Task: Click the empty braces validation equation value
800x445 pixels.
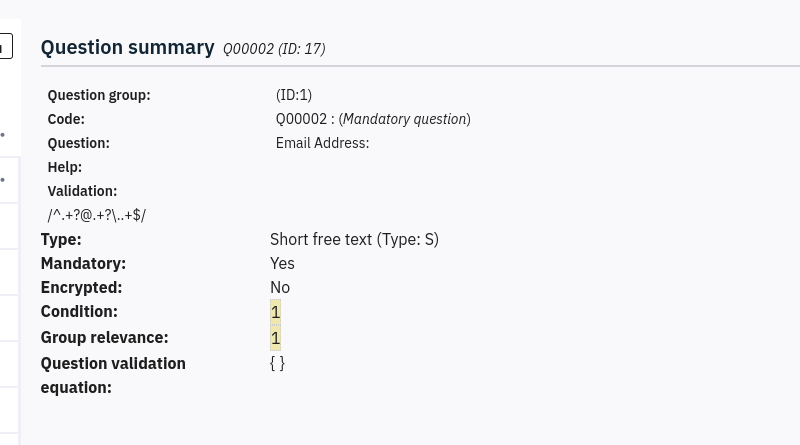Action: [x=277, y=363]
